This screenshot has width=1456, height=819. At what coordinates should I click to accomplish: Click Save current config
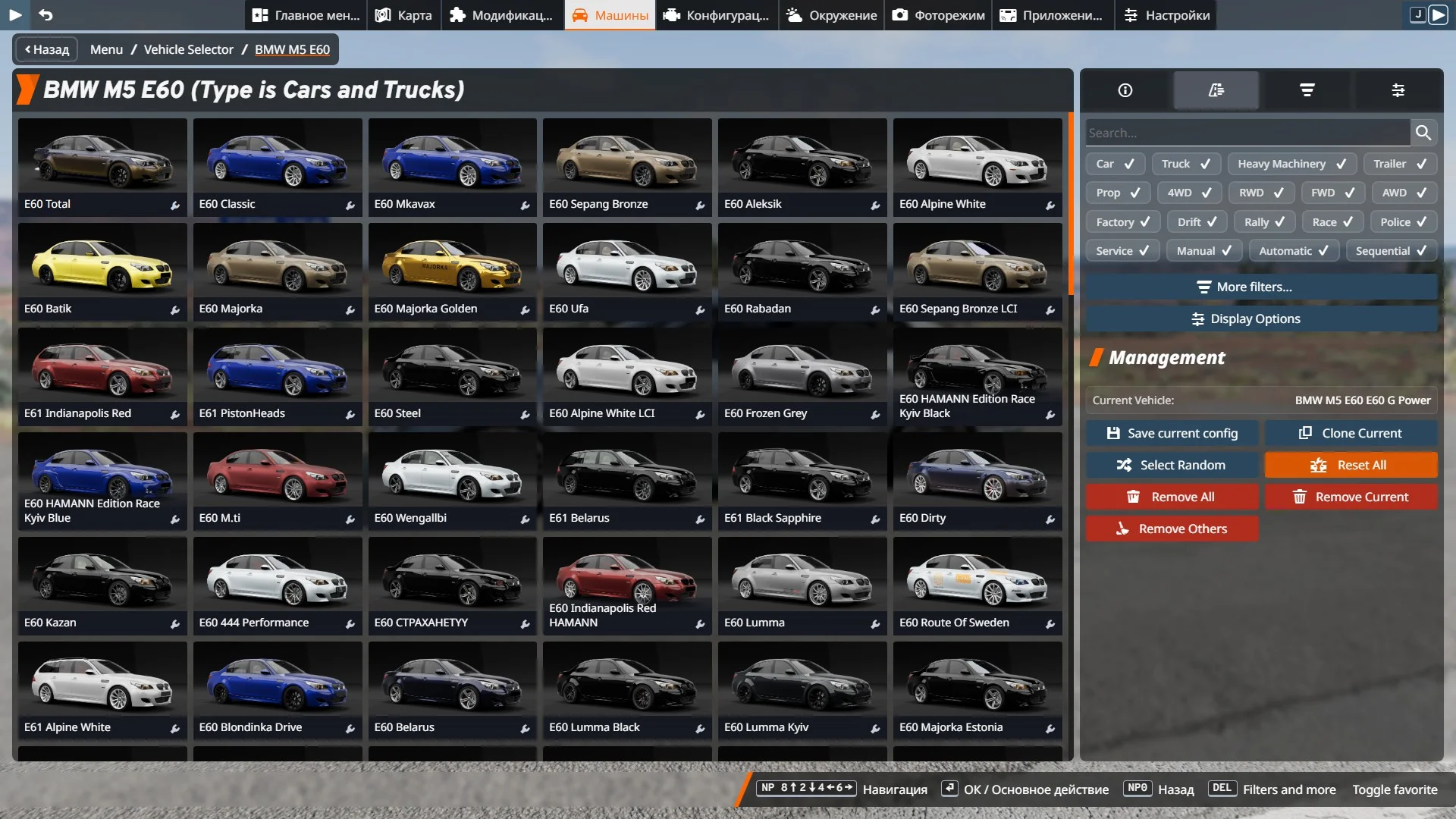click(1172, 433)
